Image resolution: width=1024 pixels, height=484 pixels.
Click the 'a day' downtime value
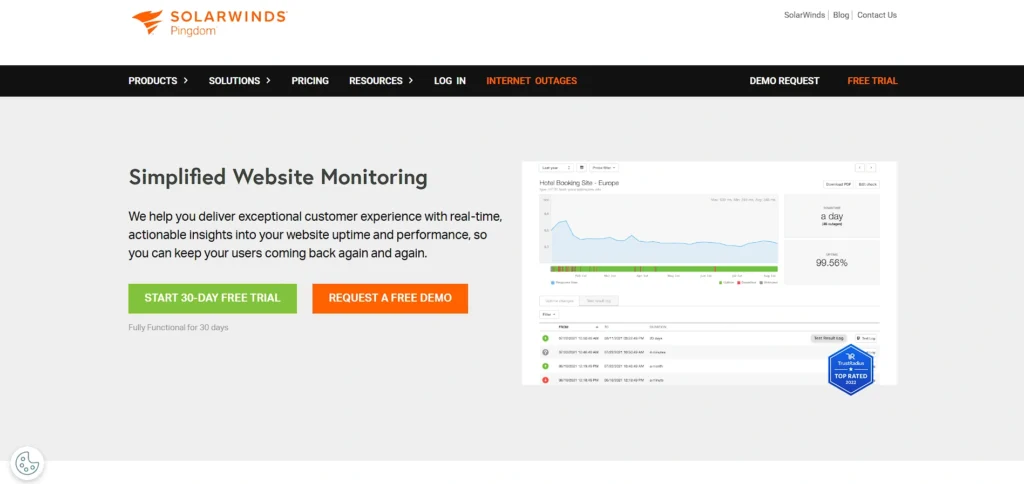coord(831,216)
